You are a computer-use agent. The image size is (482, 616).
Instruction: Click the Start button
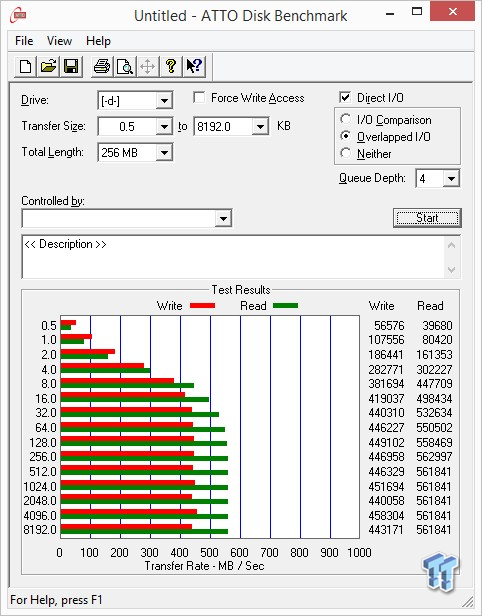point(427,218)
